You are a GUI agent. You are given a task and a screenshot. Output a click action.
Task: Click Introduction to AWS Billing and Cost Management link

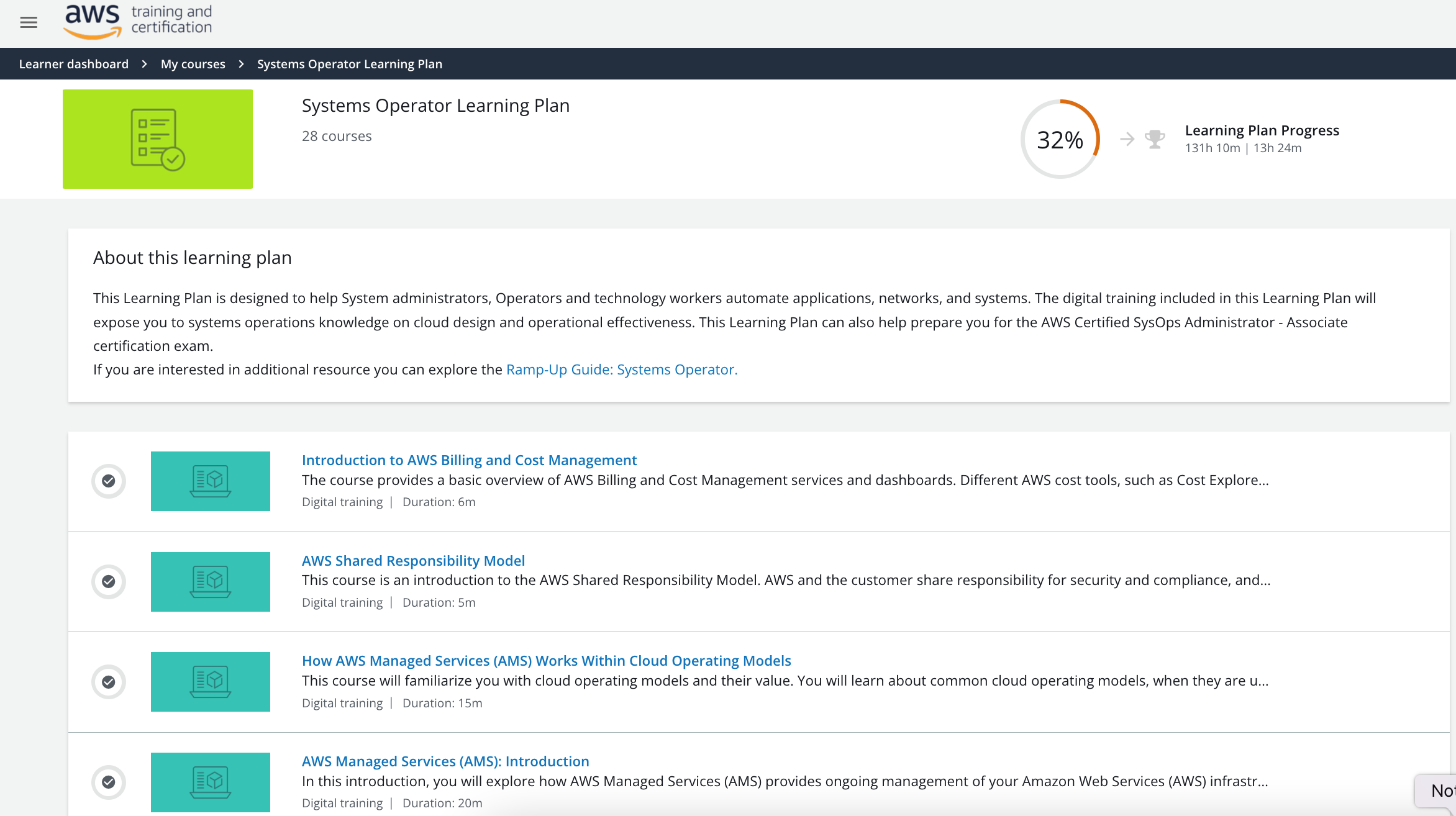click(469, 460)
